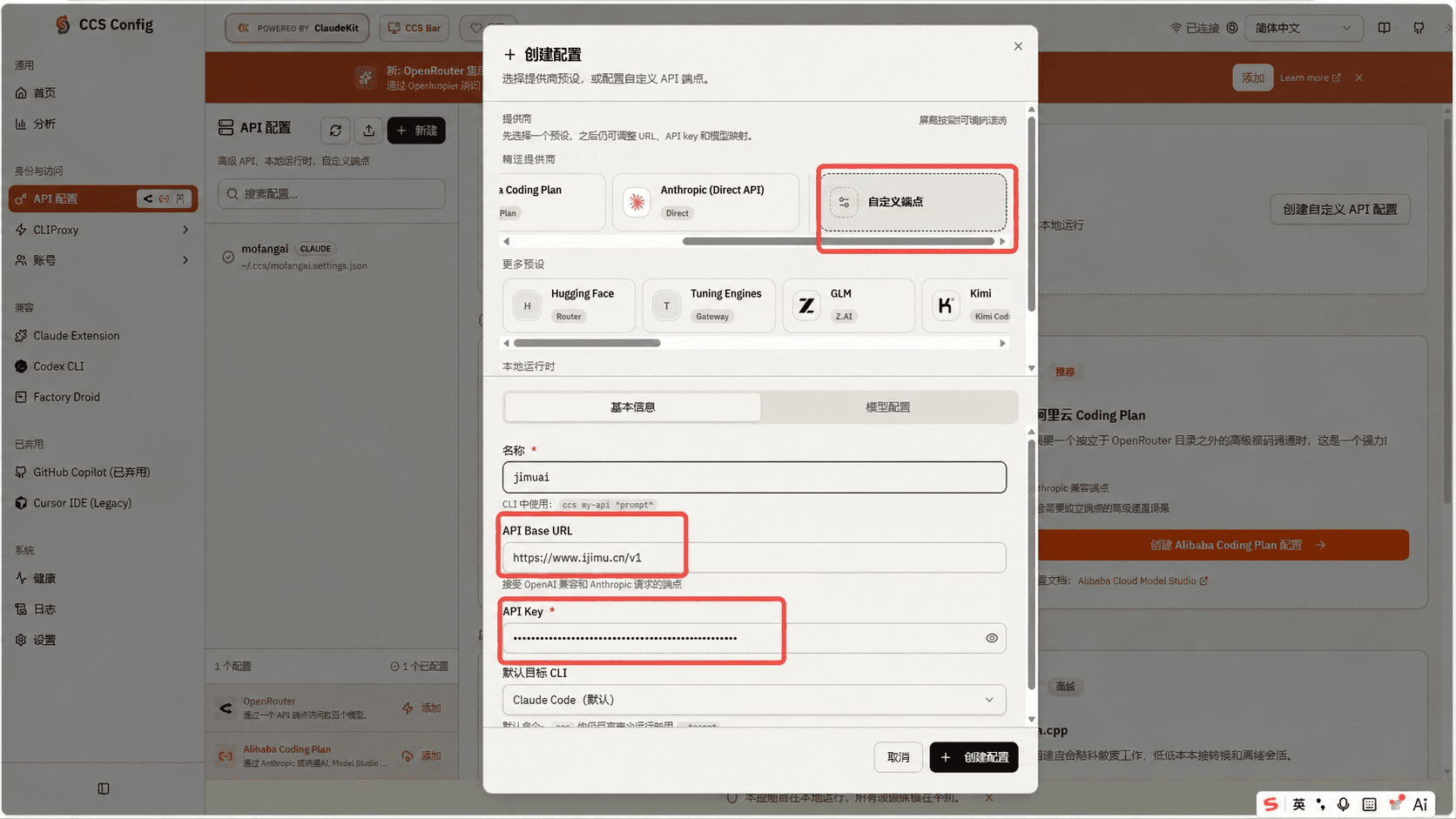This screenshot has width=1456, height=819.
Task: Click the Powered by ClaudeKit badge
Action: point(297,28)
